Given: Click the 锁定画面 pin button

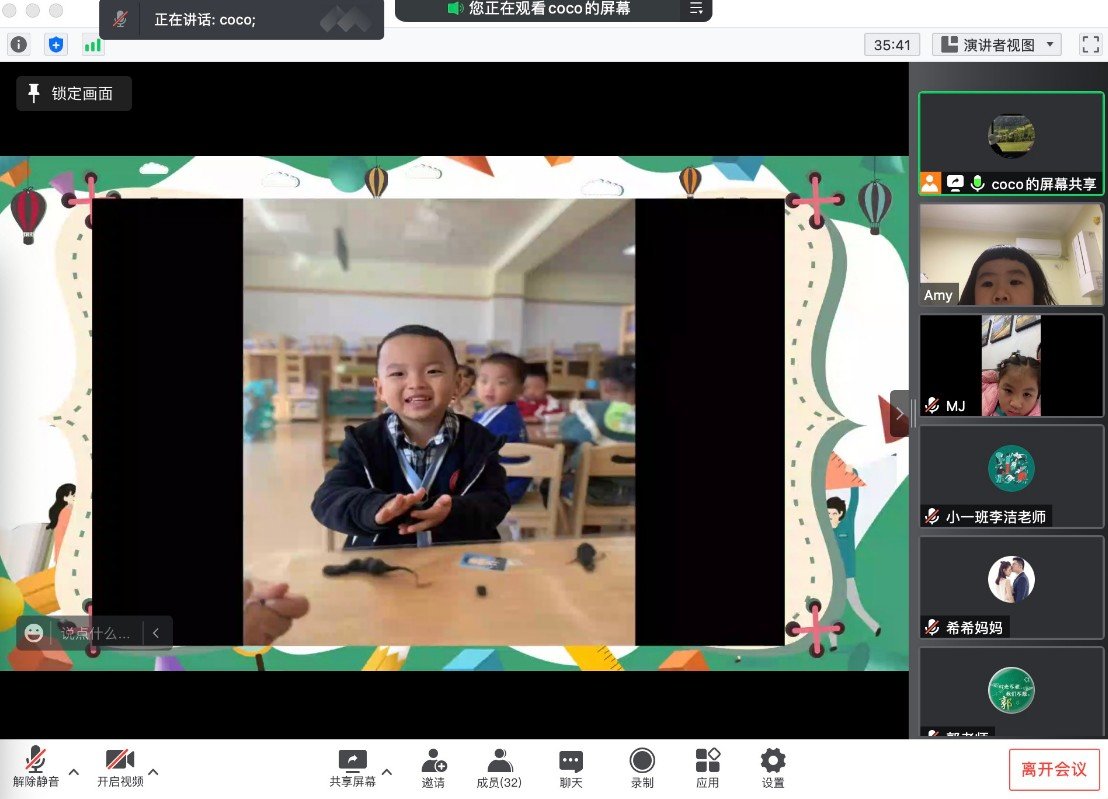Looking at the screenshot, I should tap(73, 93).
